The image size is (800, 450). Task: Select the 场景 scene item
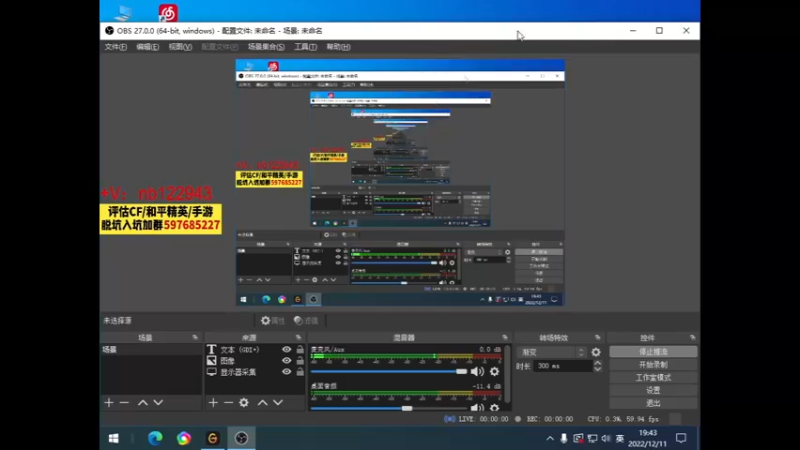pos(151,349)
